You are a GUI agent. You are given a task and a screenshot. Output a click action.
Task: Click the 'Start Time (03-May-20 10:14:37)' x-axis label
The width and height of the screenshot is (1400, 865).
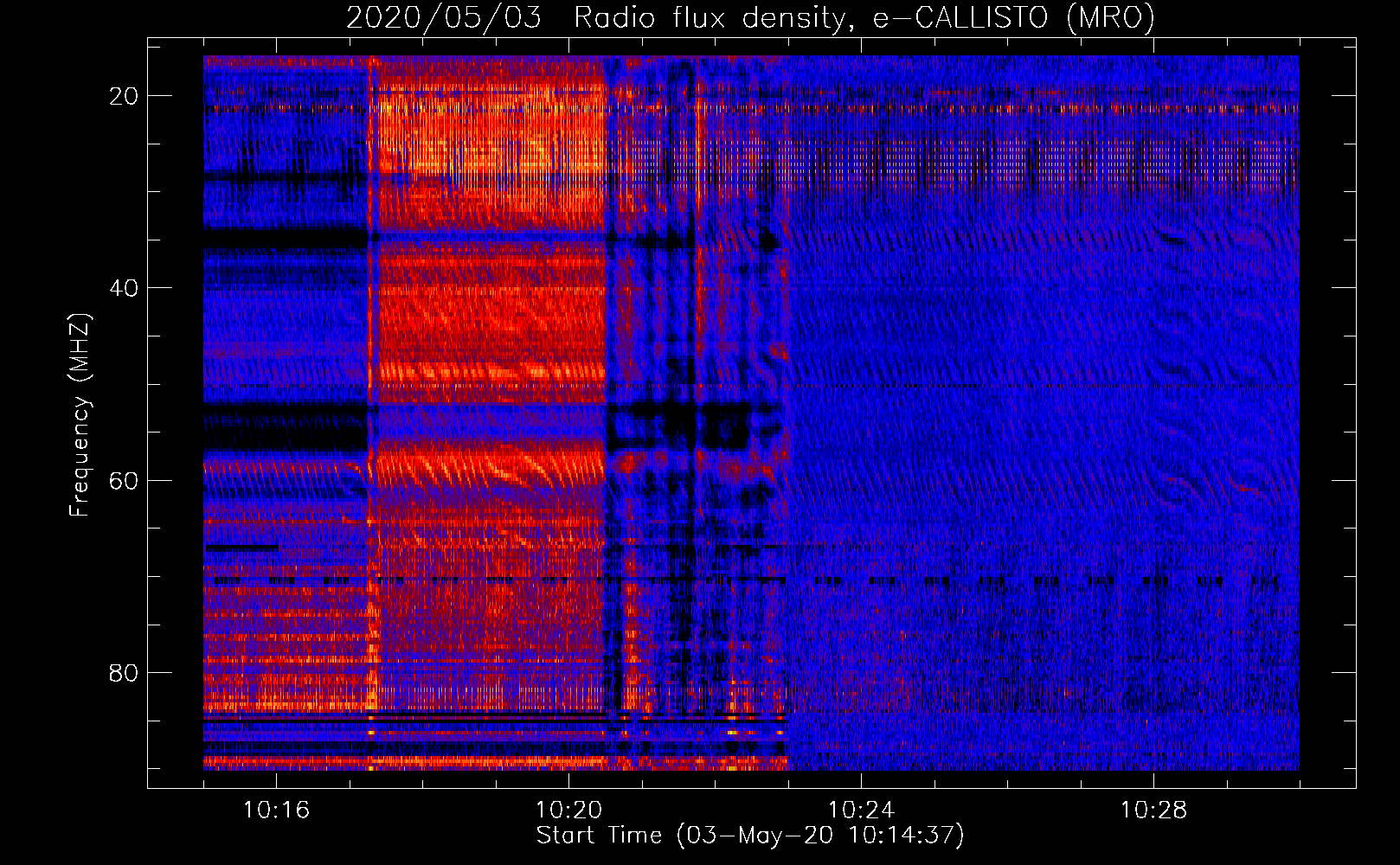click(x=750, y=836)
